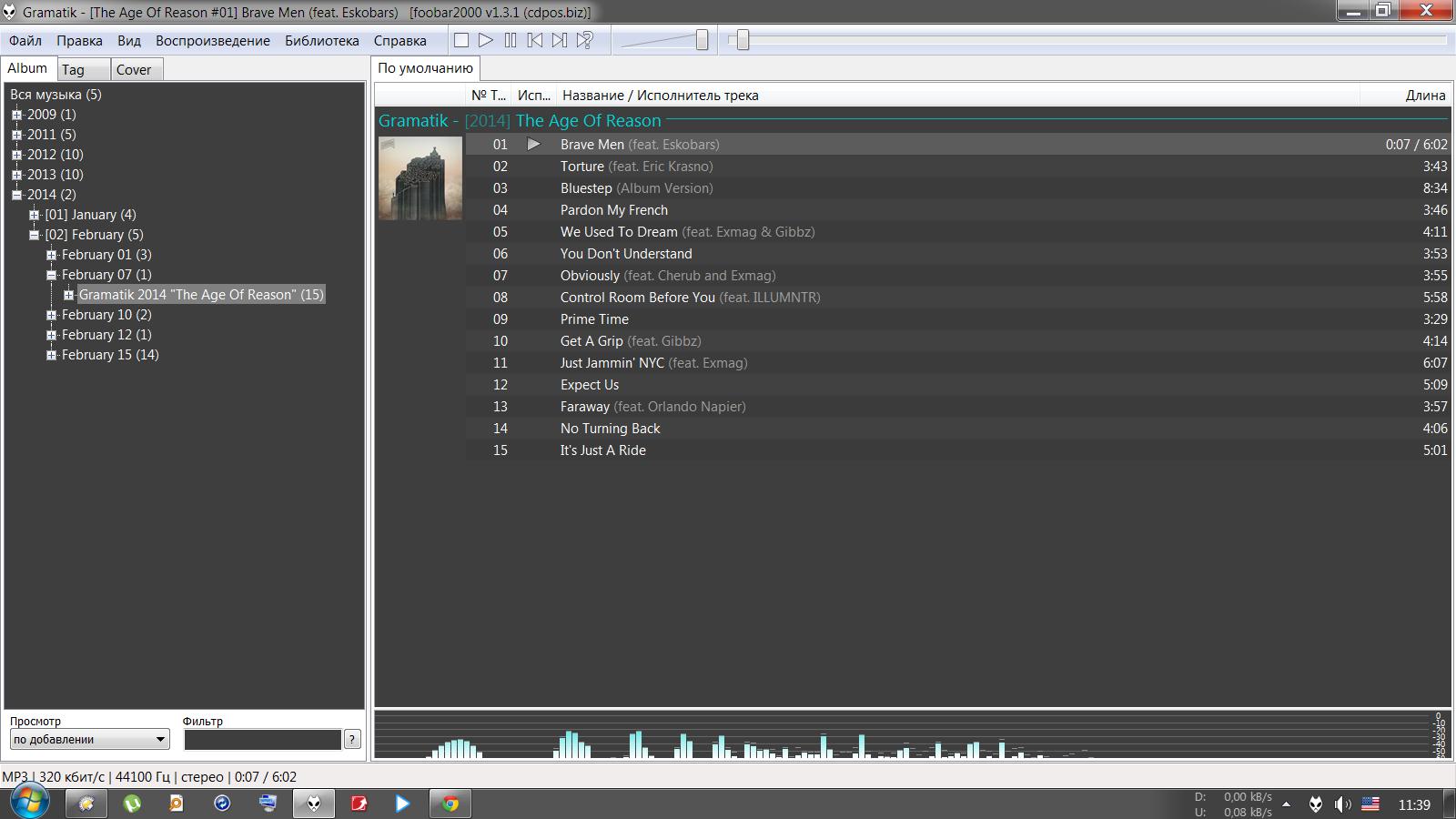Image resolution: width=1456 pixels, height=819 pixels.
Task: Click the Фильтр text input field
Action: (x=262, y=740)
